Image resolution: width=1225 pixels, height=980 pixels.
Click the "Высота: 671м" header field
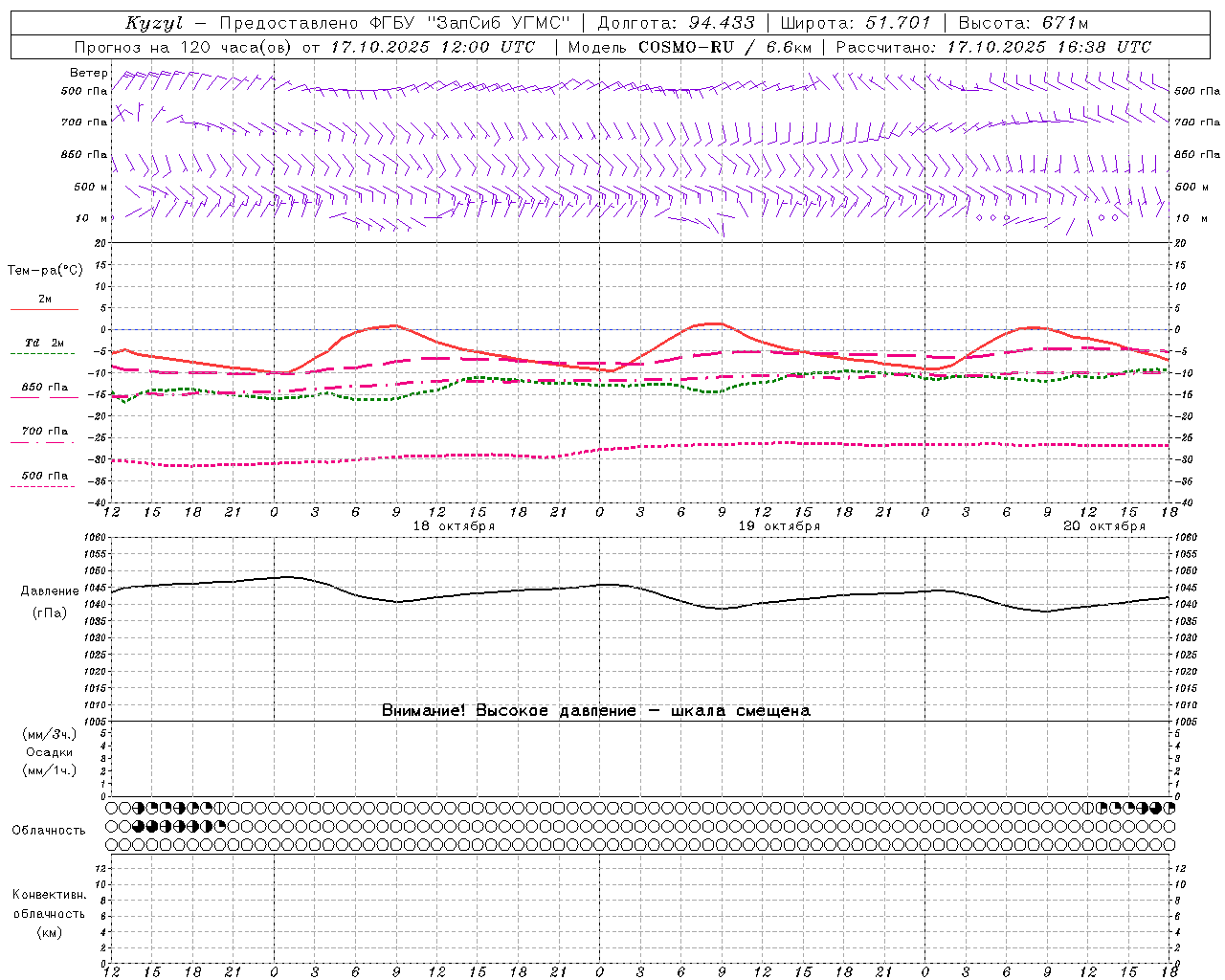coord(1023,23)
